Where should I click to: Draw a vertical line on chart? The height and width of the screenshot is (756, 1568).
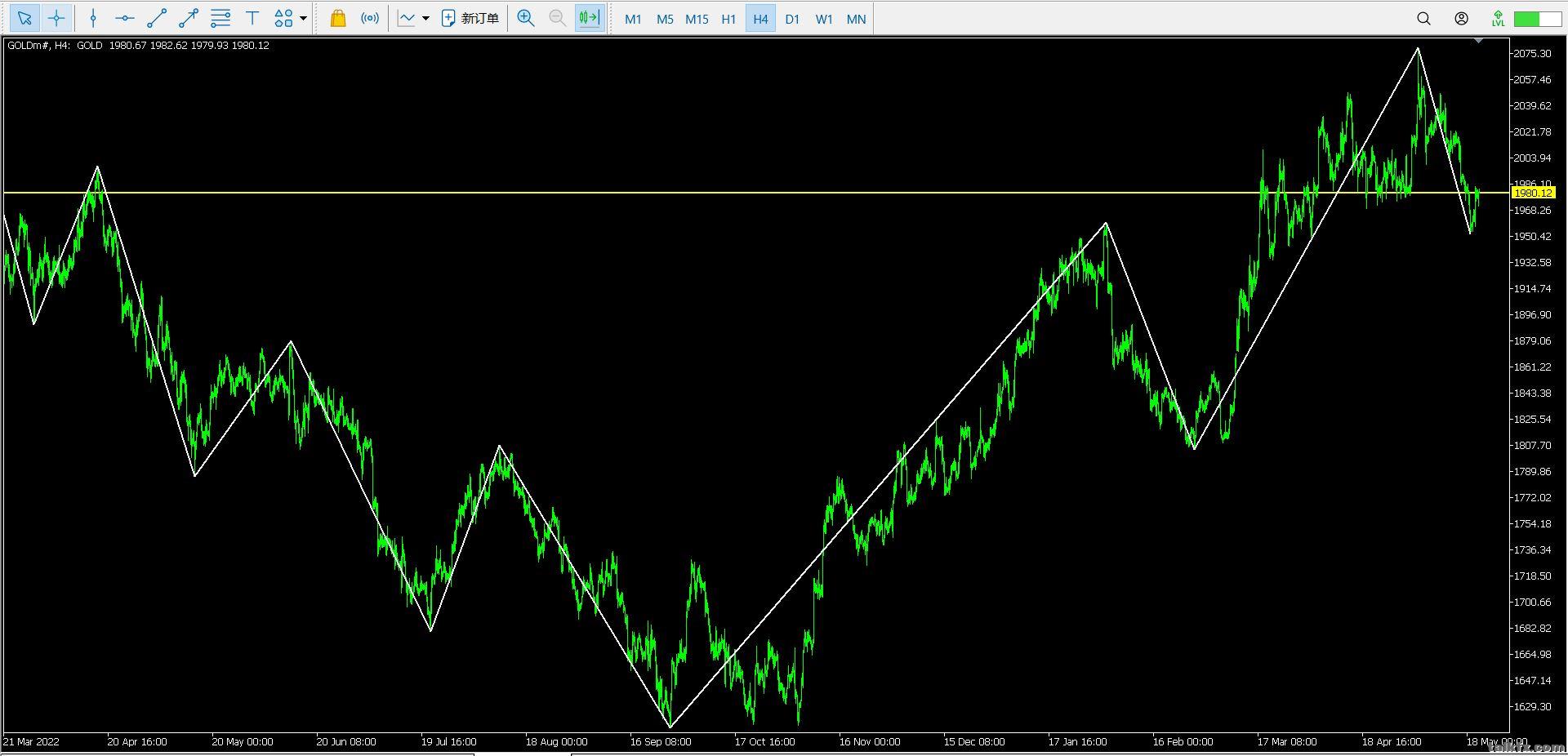[x=93, y=18]
